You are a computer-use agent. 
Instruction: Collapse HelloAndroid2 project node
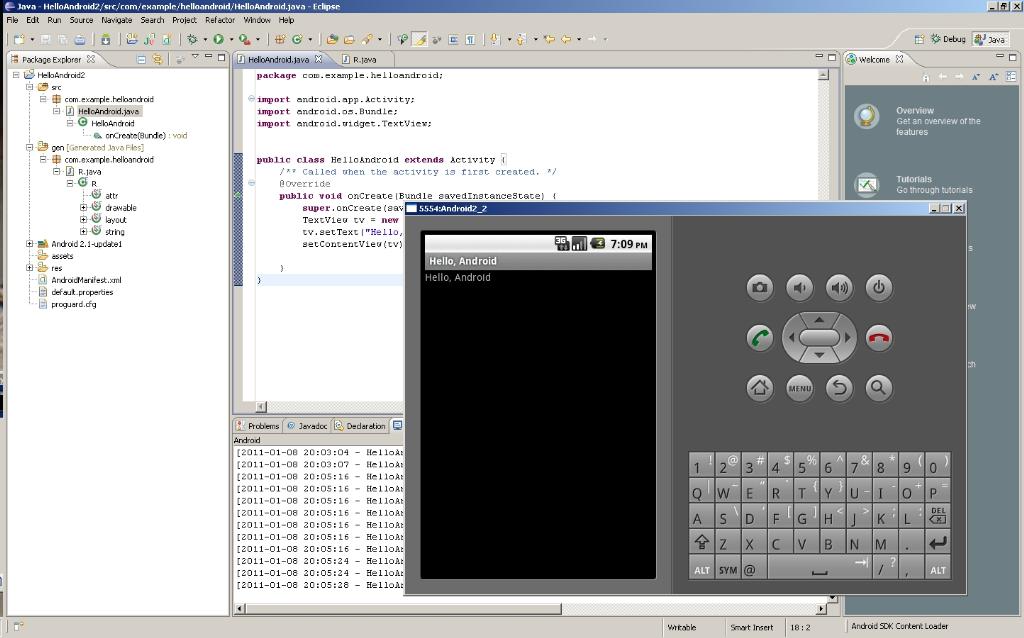click(x=16, y=75)
